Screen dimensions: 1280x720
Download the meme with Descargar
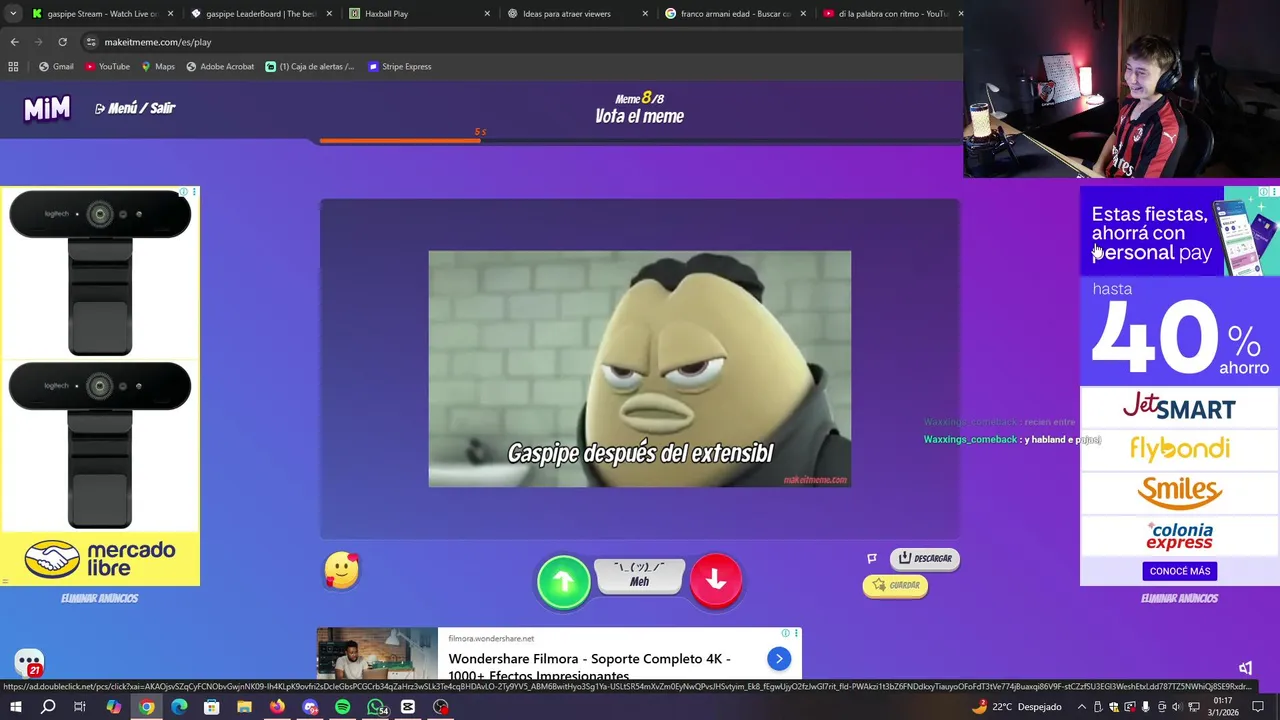pyautogui.click(x=925, y=558)
